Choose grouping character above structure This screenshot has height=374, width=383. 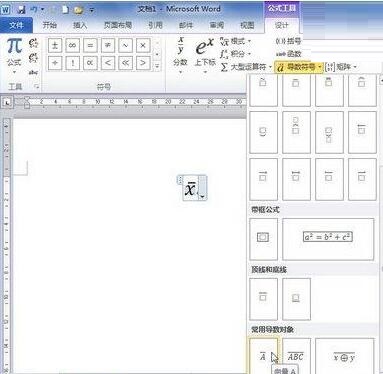tap(296, 132)
